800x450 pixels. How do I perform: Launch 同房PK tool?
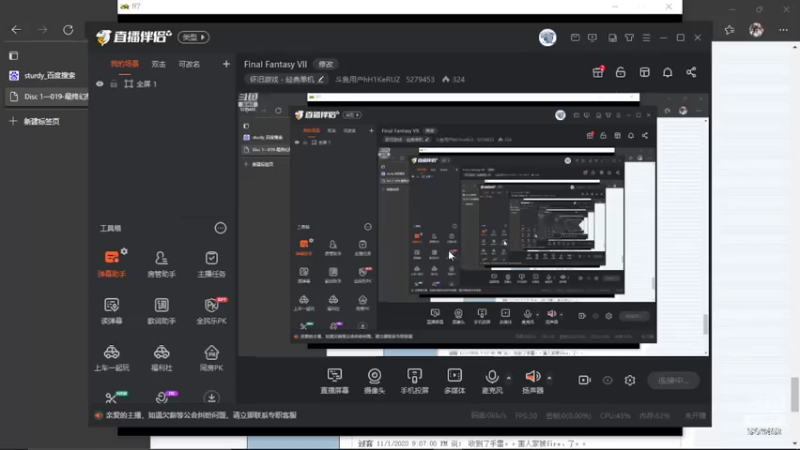211,357
